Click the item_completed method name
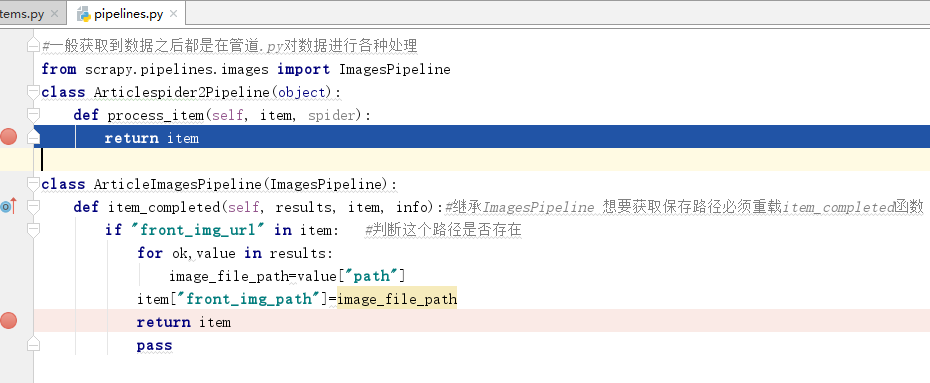Viewport: 930px width, 383px height. (x=164, y=208)
